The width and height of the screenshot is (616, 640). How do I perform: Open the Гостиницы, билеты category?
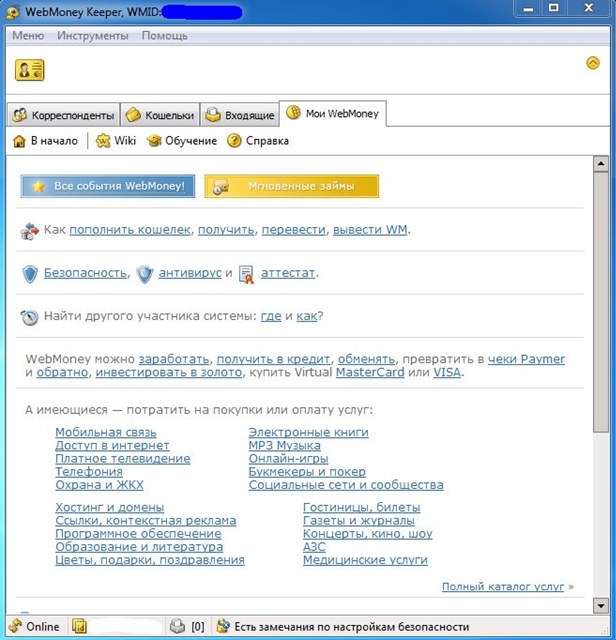tap(362, 507)
